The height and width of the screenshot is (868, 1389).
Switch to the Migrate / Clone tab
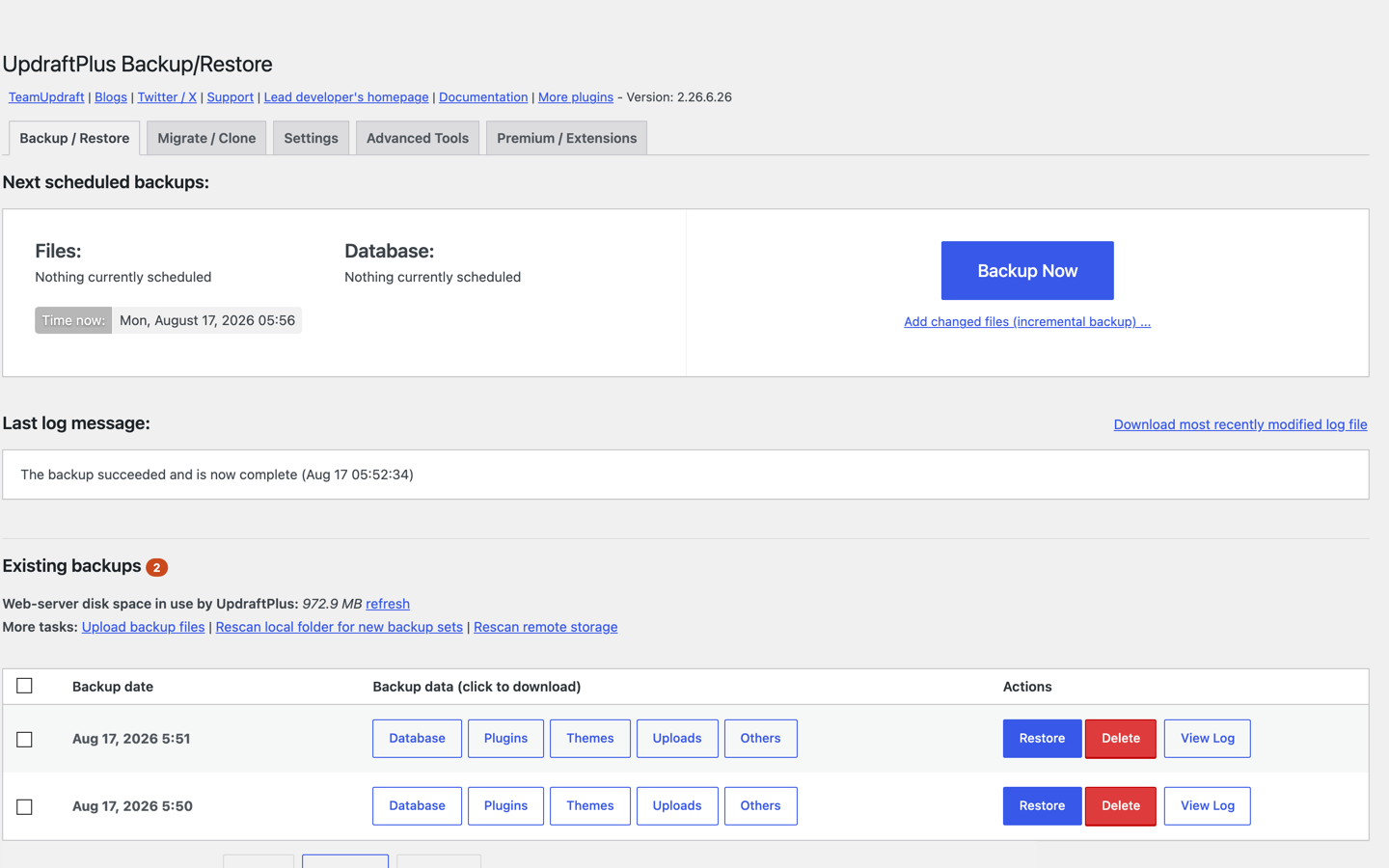206,138
